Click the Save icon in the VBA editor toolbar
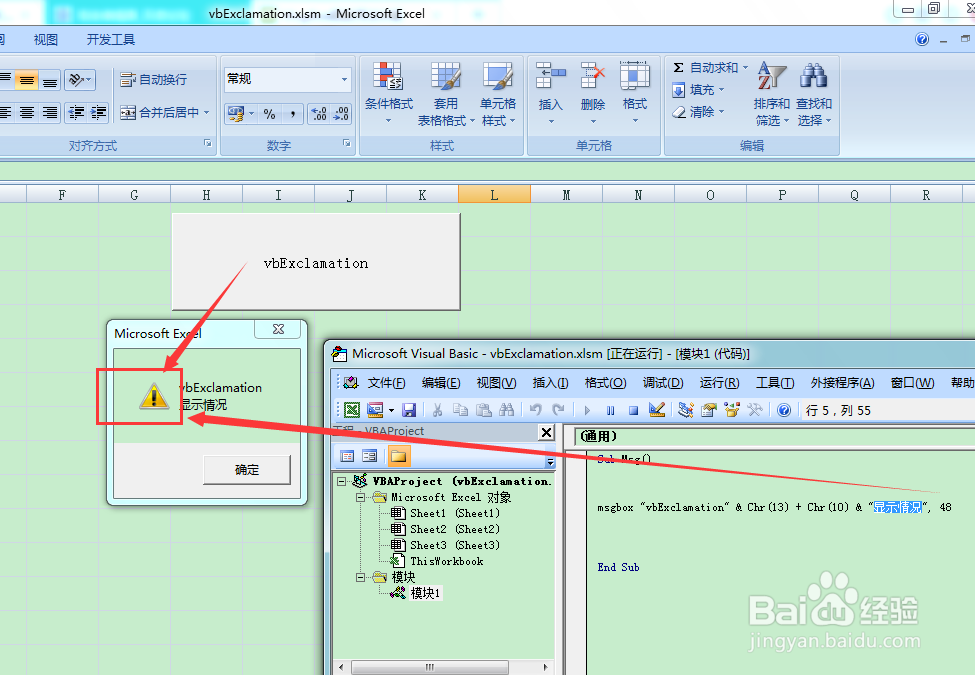Image resolution: width=975 pixels, height=675 pixels. 410,409
